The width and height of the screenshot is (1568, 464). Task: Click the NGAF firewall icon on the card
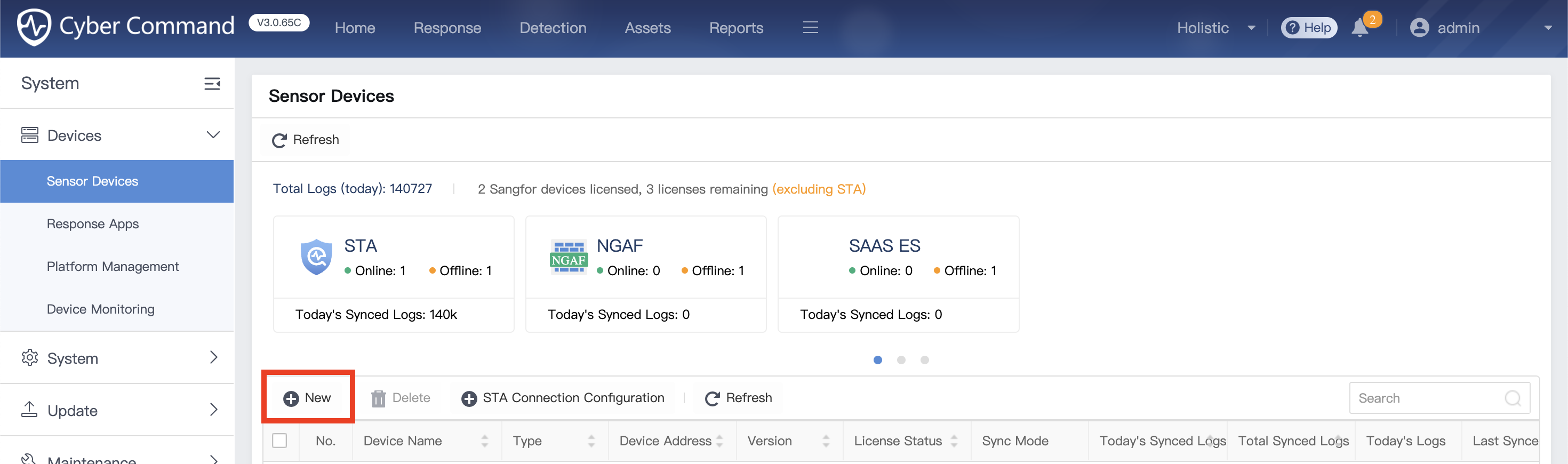[x=569, y=257]
